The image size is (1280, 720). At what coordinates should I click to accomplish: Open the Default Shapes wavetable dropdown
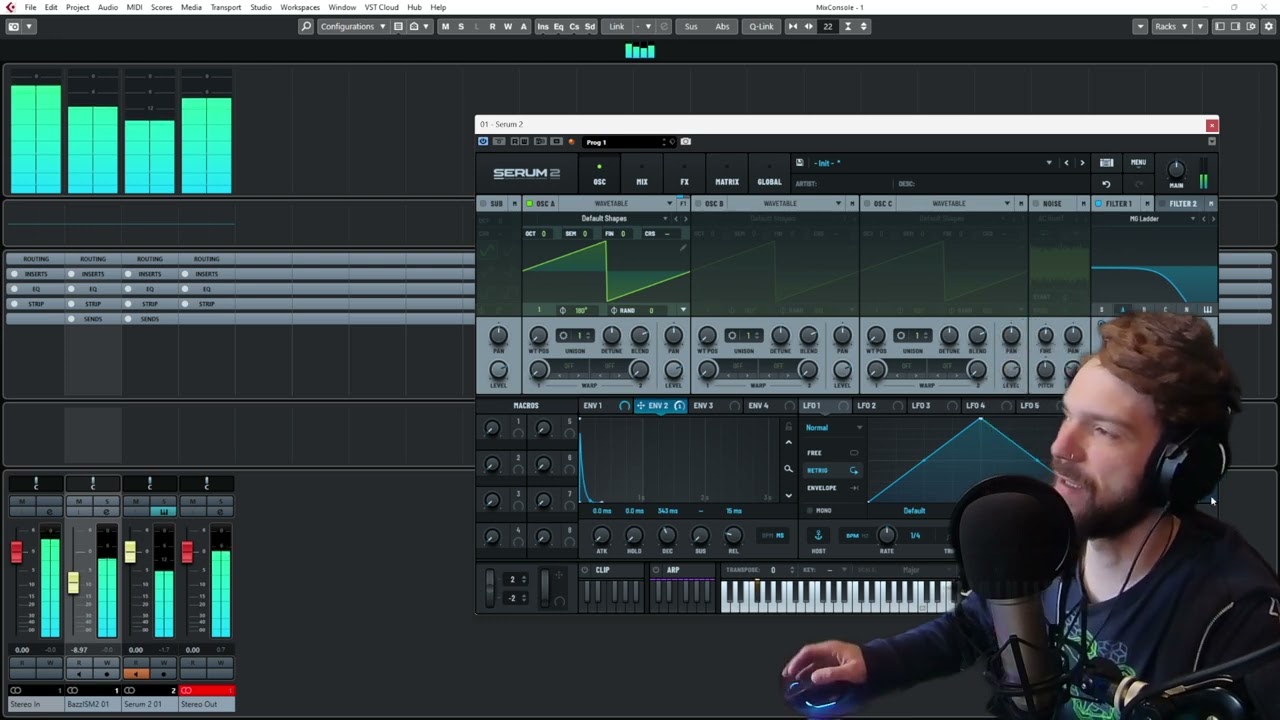604,218
